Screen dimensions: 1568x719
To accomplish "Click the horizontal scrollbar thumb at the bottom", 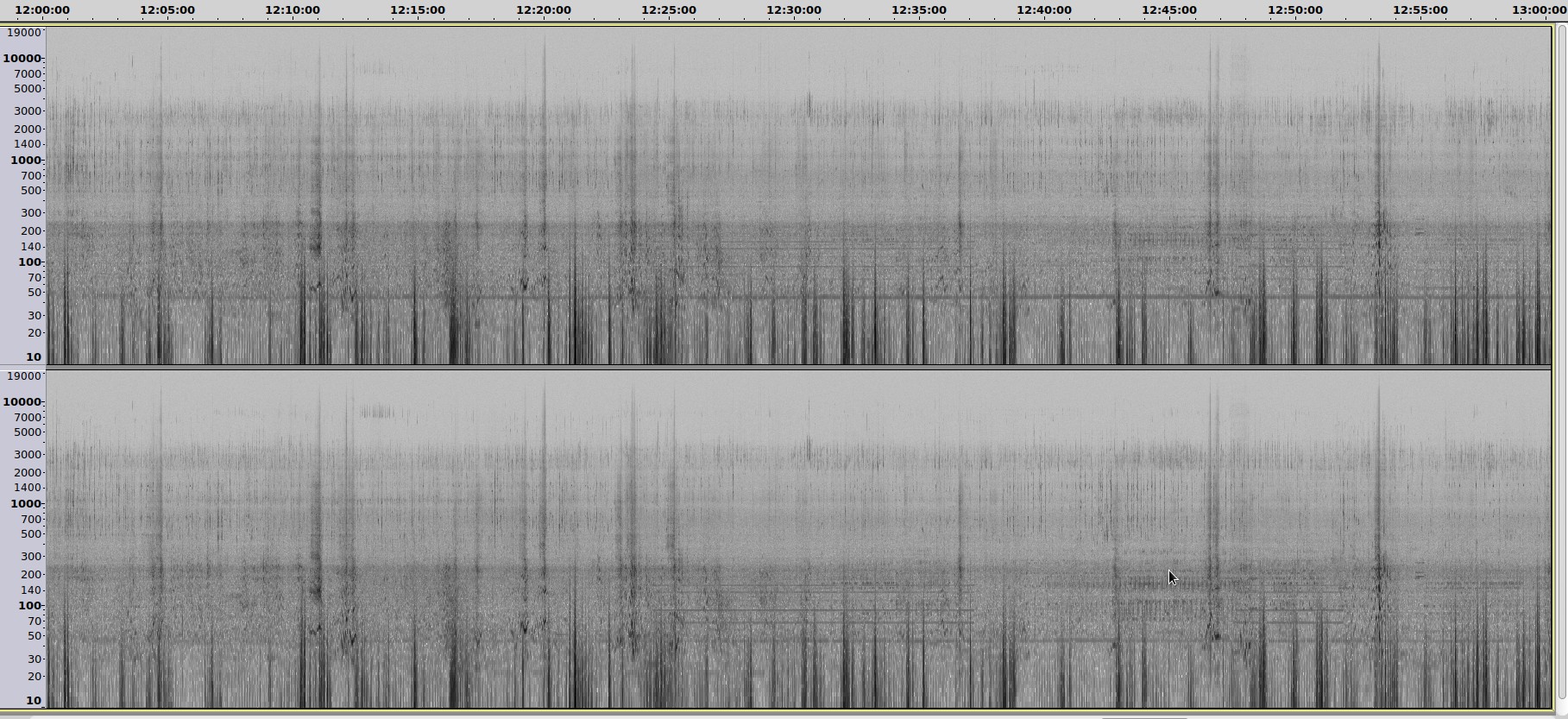I will (x=1143, y=716).
